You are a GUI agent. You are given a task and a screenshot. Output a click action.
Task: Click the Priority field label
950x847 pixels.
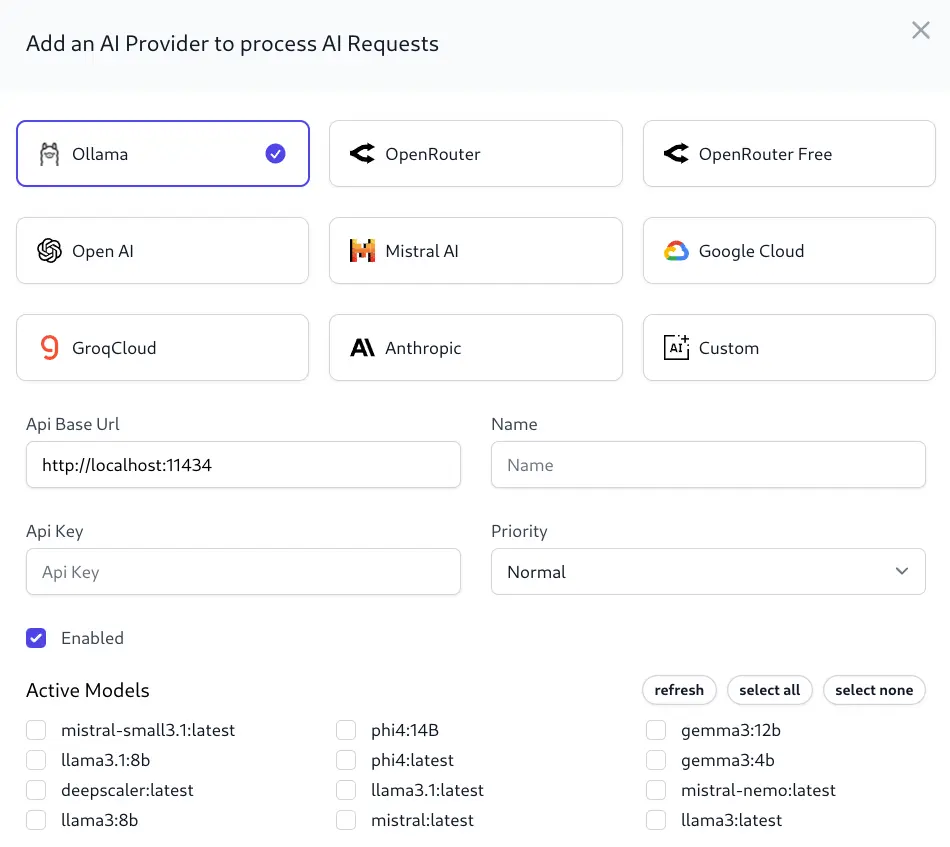point(519,531)
